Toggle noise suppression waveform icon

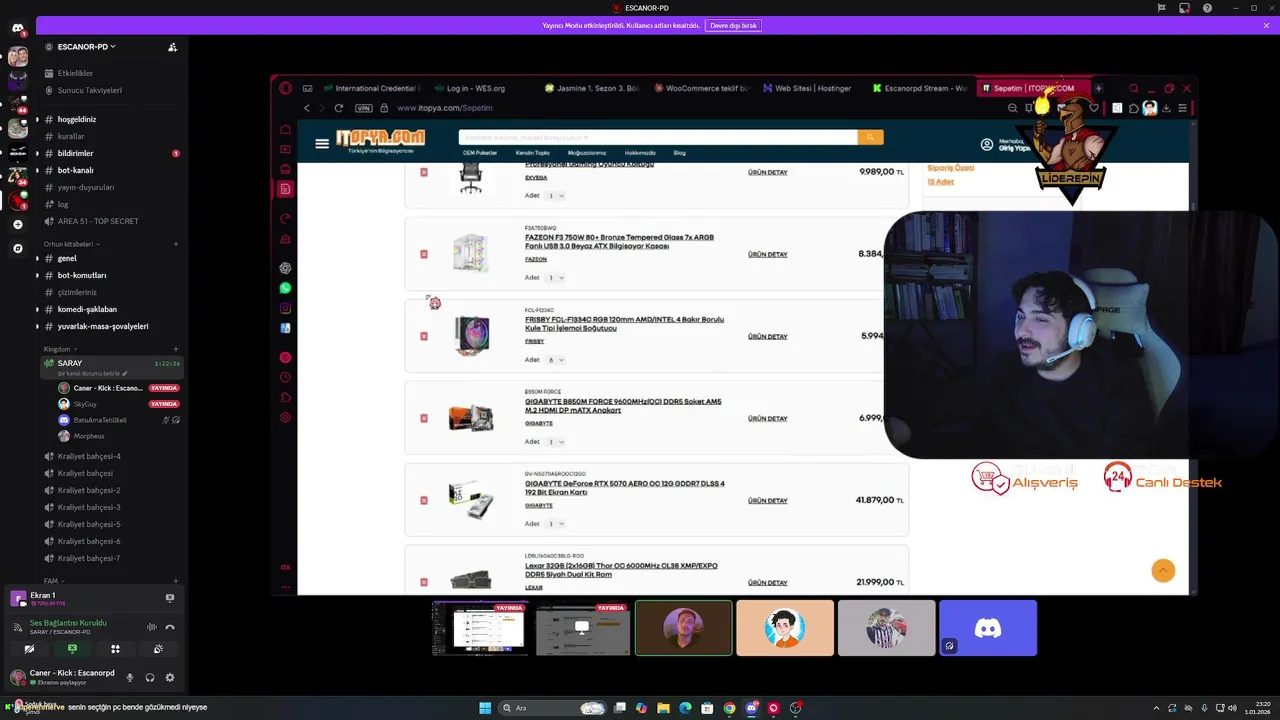point(152,627)
